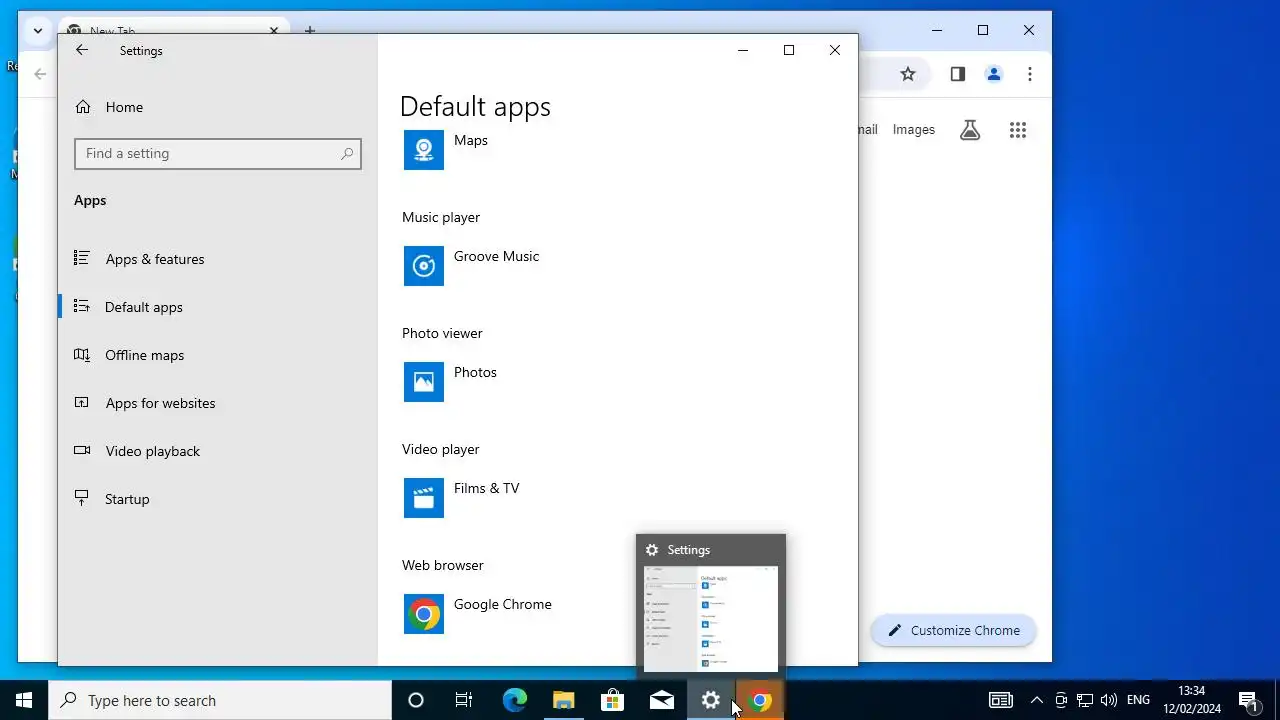Image resolution: width=1280 pixels, height=720 pixels.
Task: Click the taskbar search box
Action: pyautogui.click(x=220, y=701)
